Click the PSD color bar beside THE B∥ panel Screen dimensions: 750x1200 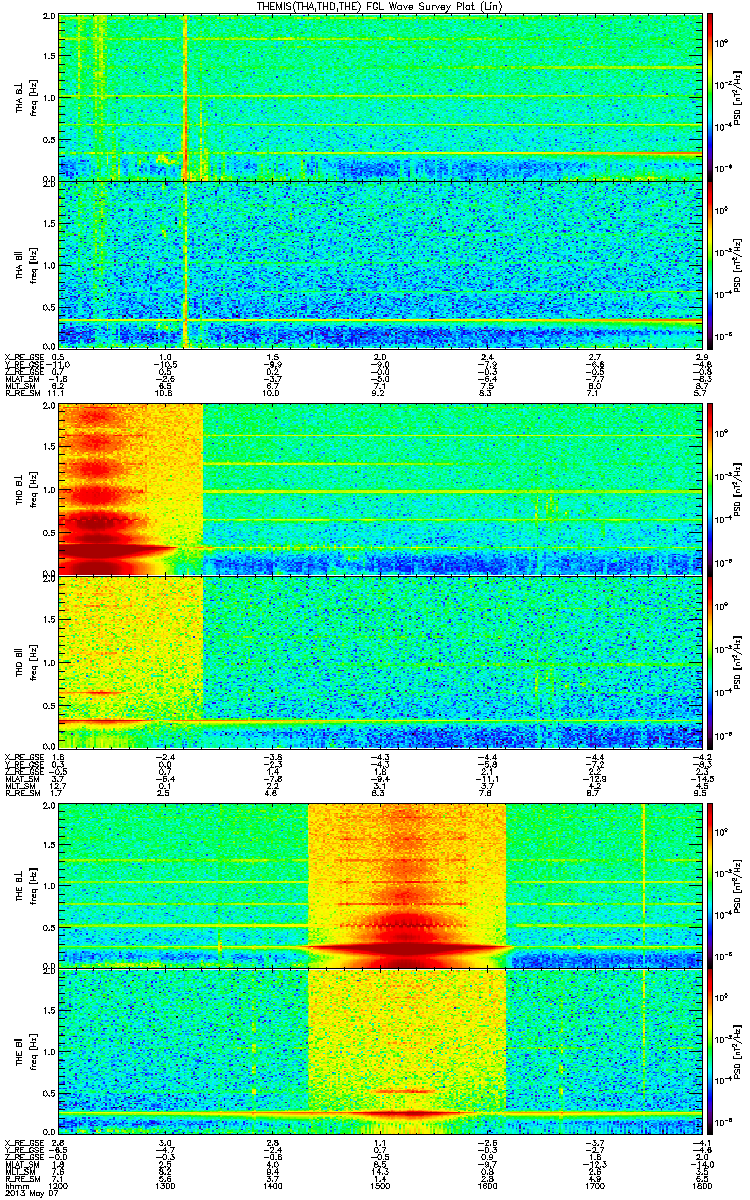(x=711, y=1050)
